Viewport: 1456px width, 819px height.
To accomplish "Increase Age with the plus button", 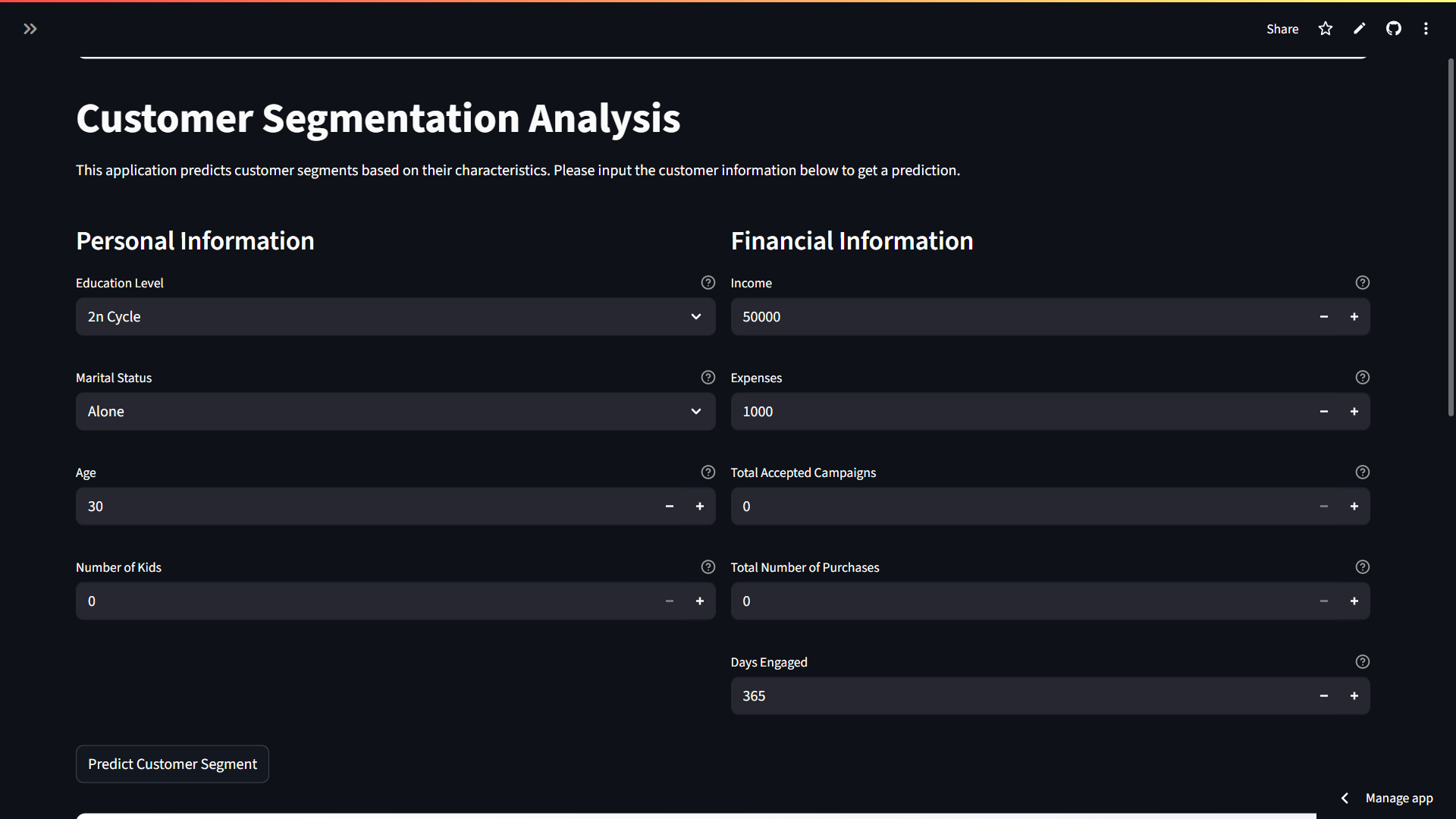I will [700, 507].
